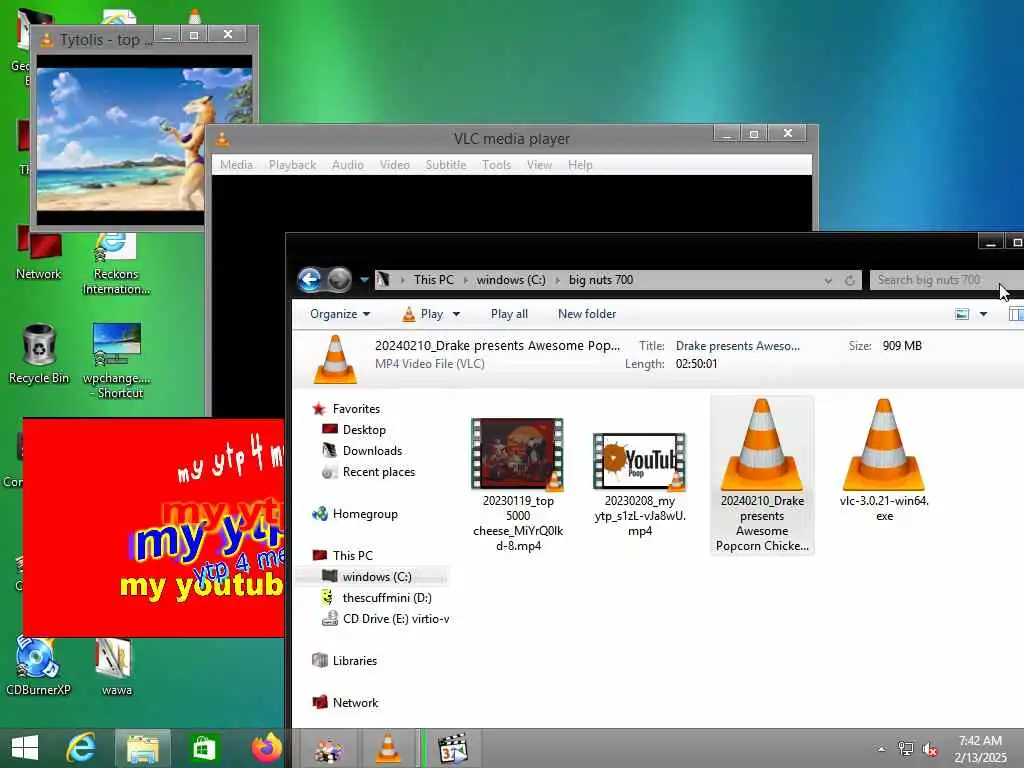Click 'big nuts 700' in the address bar
Viewport: 1024px width, 768px height.
tap(601, 280)
